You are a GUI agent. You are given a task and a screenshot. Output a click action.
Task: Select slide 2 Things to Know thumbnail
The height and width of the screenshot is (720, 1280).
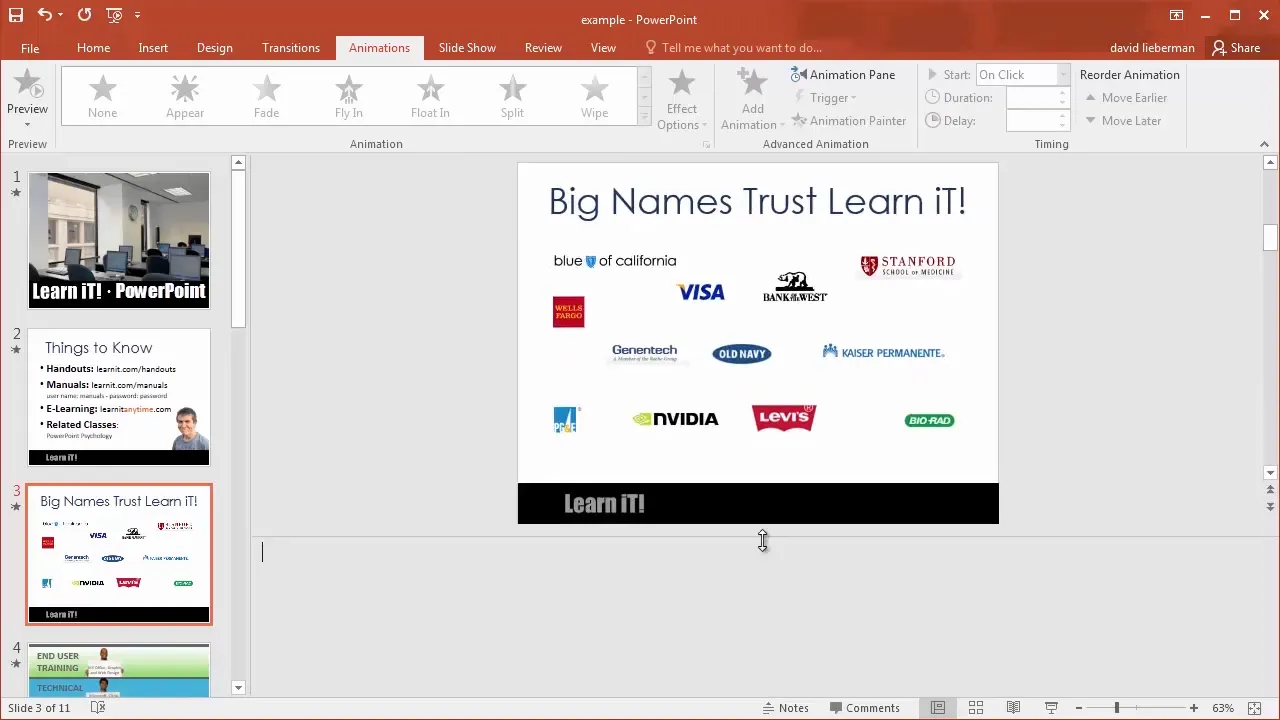[119, 397]
